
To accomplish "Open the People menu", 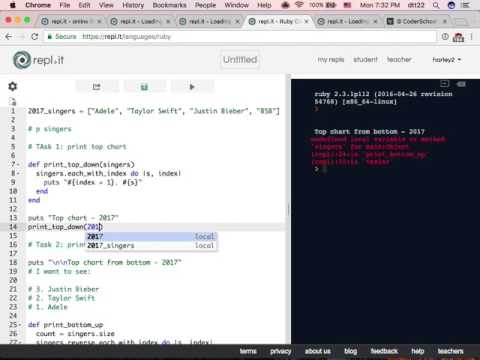I will 205,5.
